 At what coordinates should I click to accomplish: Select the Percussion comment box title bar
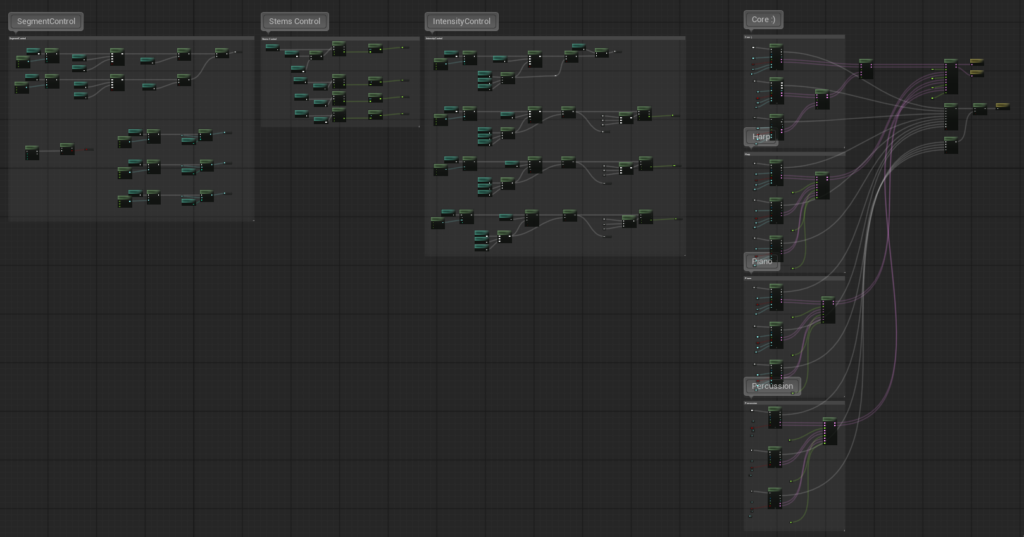795,403
